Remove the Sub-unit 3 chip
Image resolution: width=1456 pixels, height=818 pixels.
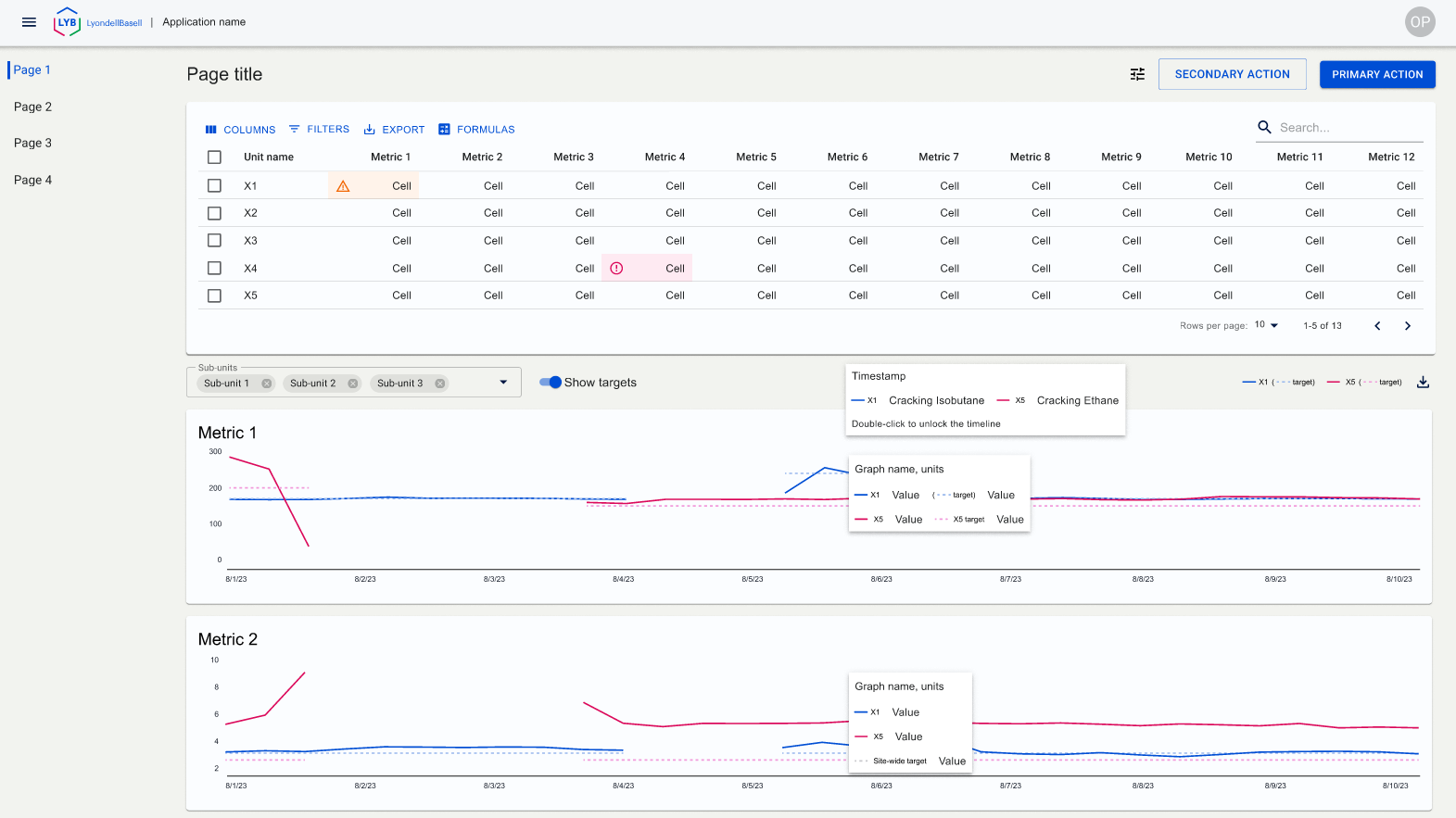click(440, 384)
